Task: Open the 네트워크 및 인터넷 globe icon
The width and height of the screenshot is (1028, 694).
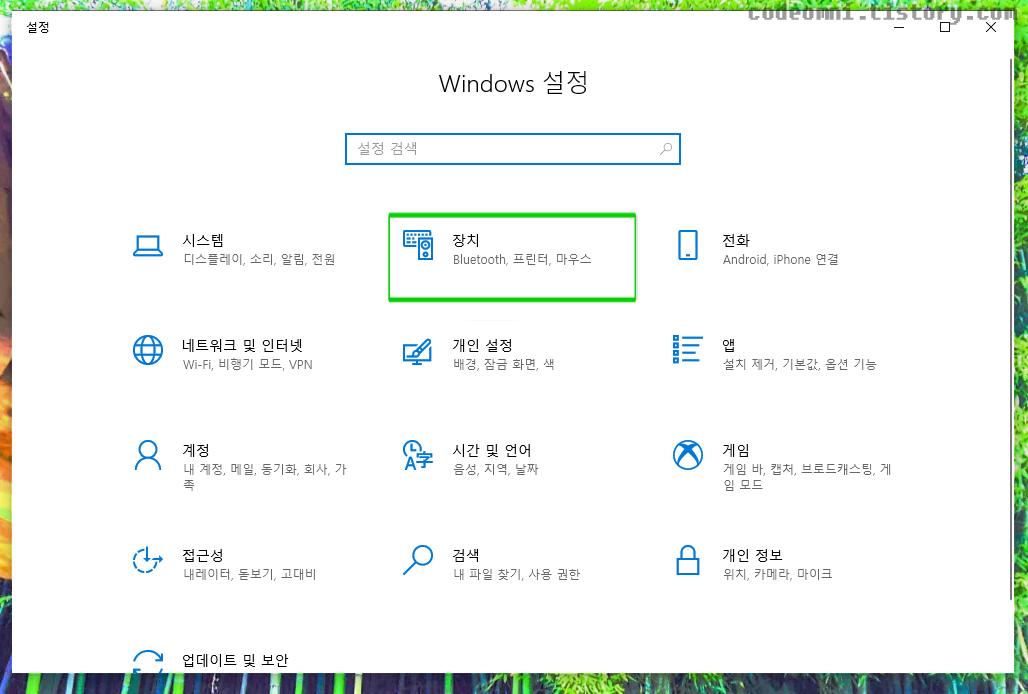Action: 148,350
